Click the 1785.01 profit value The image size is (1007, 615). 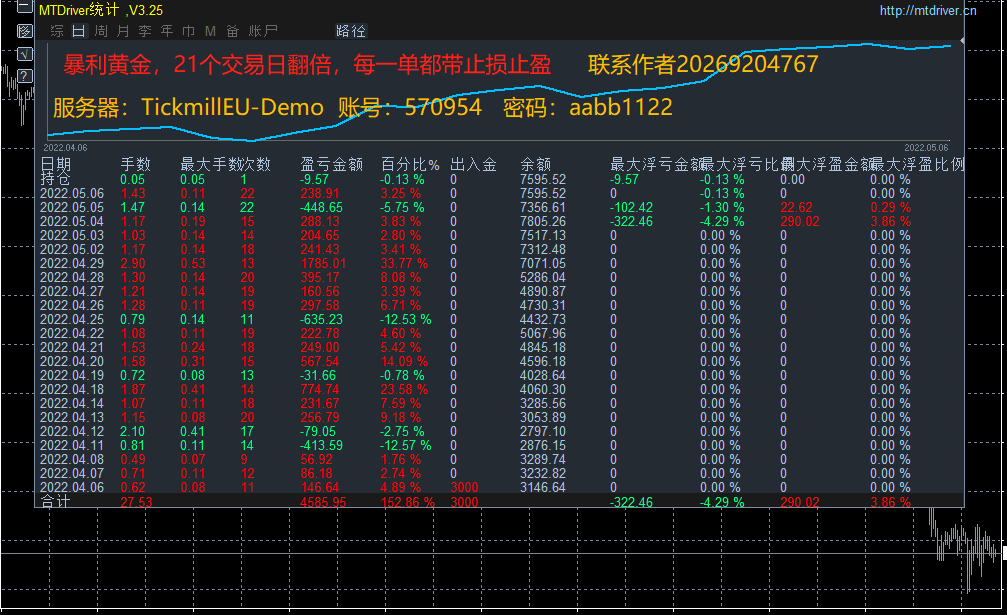click(x=323, y=263)
